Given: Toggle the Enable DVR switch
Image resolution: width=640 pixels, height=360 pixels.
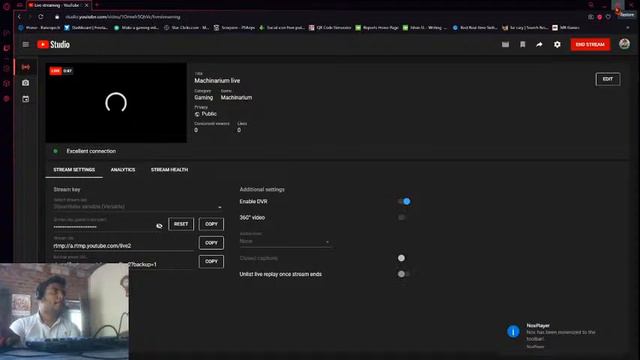Looking at the screenshot, I should [404, 201].
